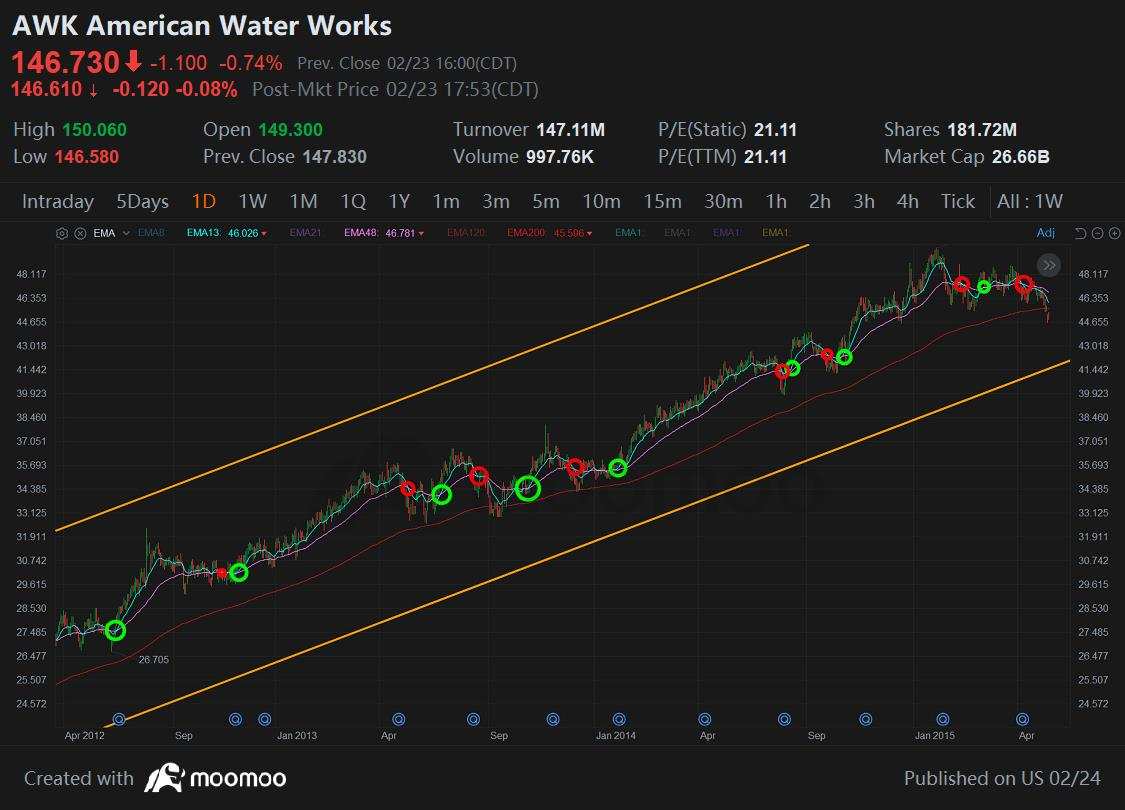Click the Low value 146.580
Screen dimensions: 1125x810
tap(87, 156)
